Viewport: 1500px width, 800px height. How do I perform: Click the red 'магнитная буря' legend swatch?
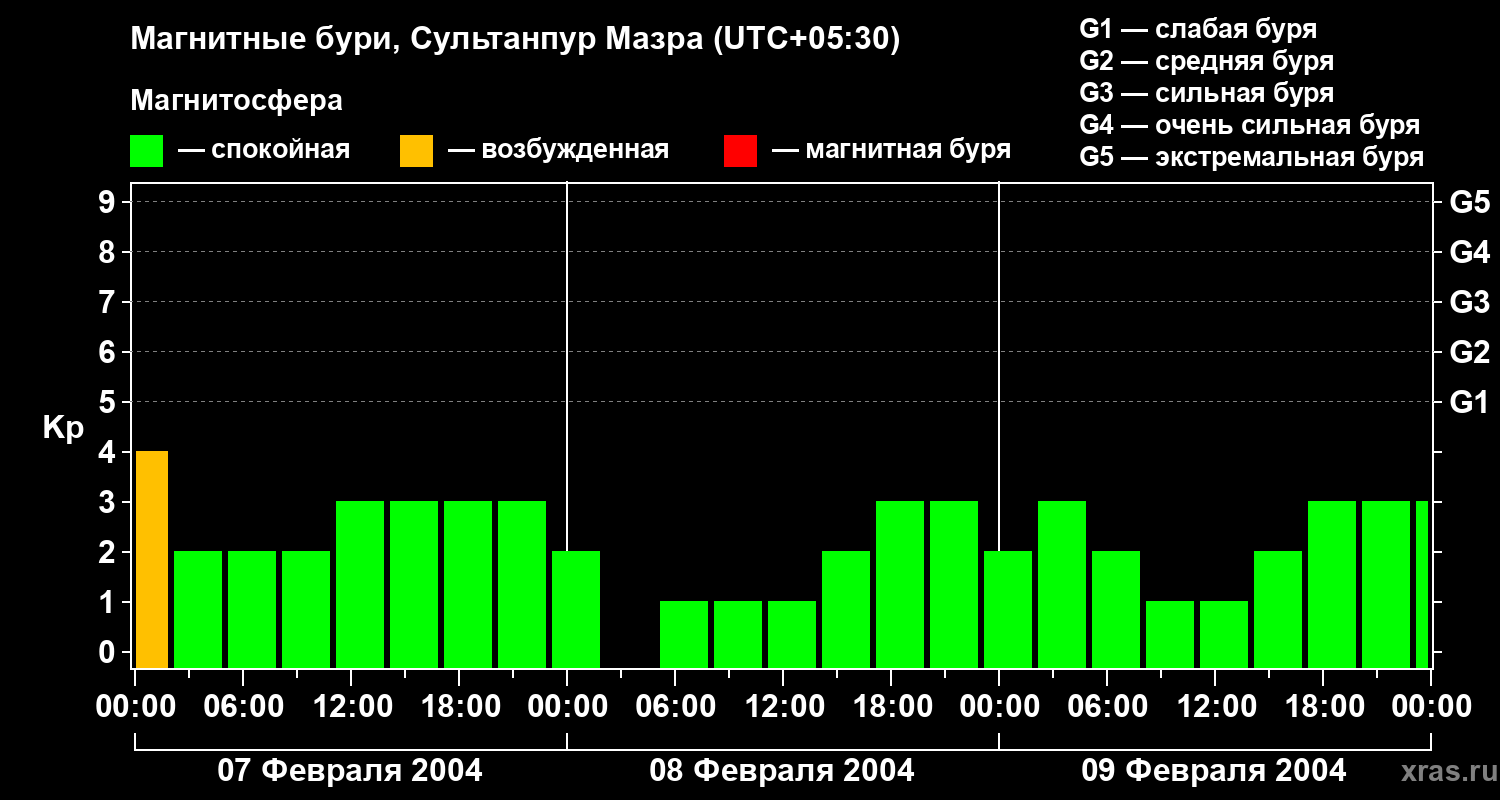[x=740, y=151]
